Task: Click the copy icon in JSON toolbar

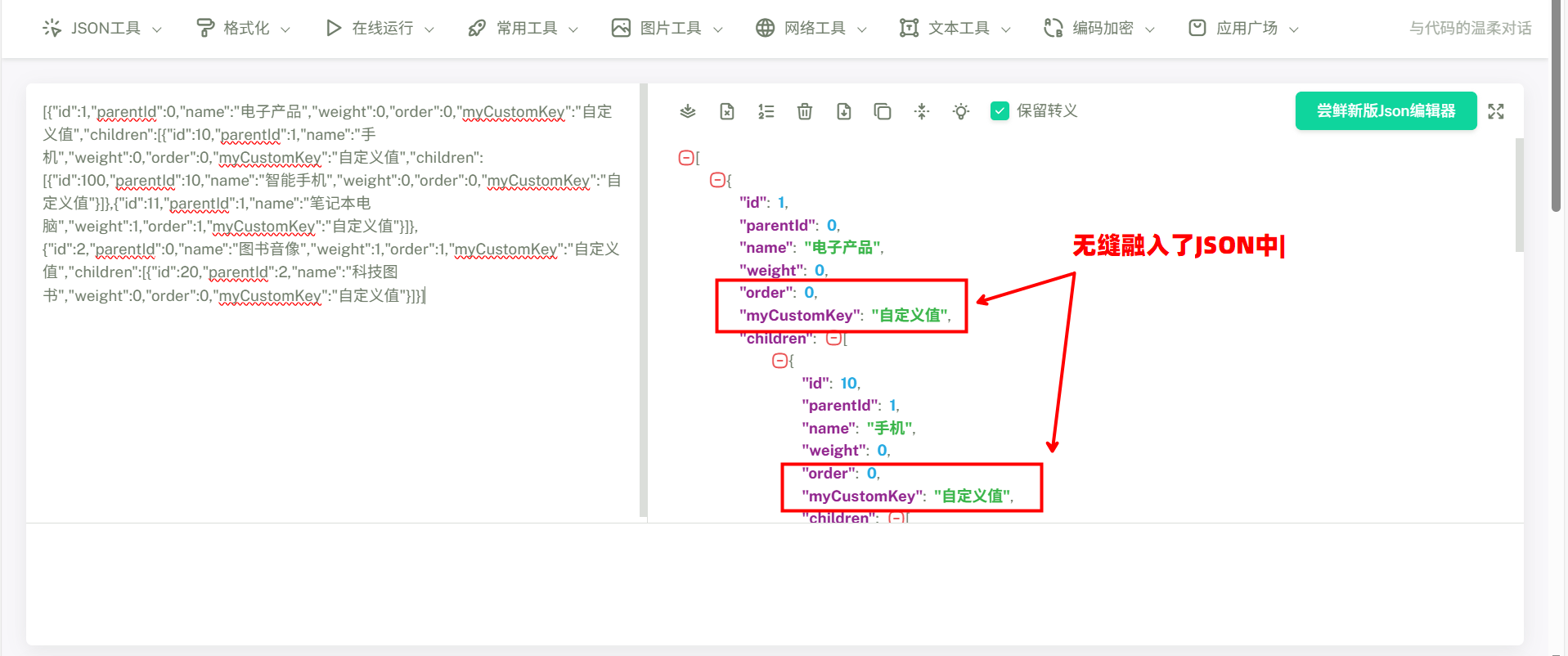Action: coord(882,111)
